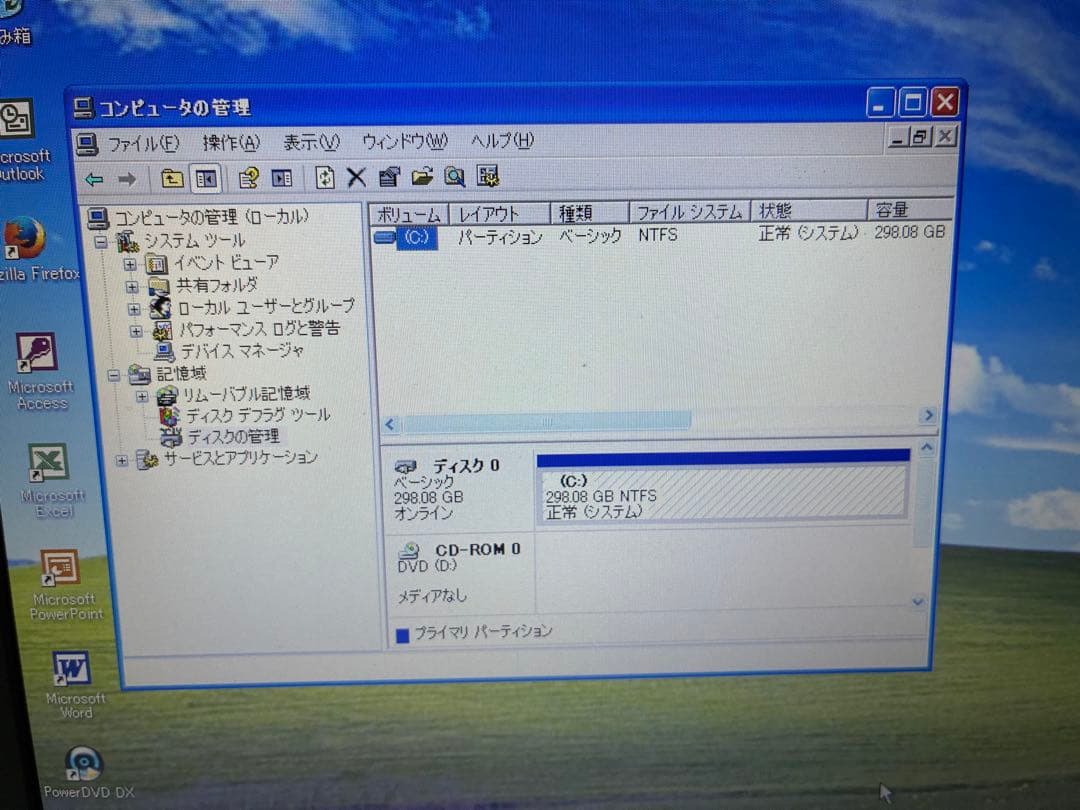Click the Help toolbar icon with question mark
Screen dimensions: 1080x810
click(x=248, y=177)
